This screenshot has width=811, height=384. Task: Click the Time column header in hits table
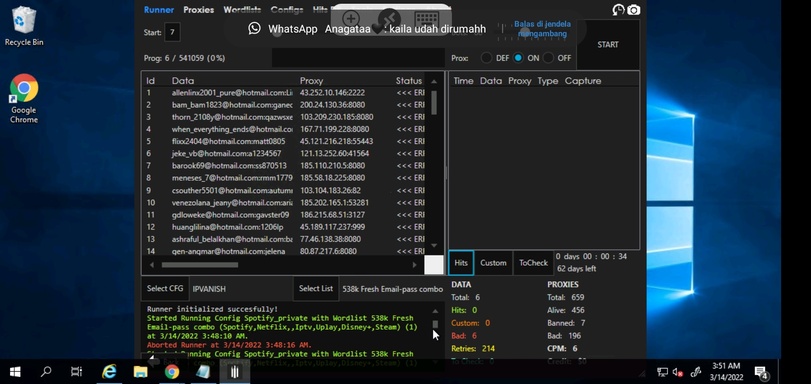(x=463, y=81)
